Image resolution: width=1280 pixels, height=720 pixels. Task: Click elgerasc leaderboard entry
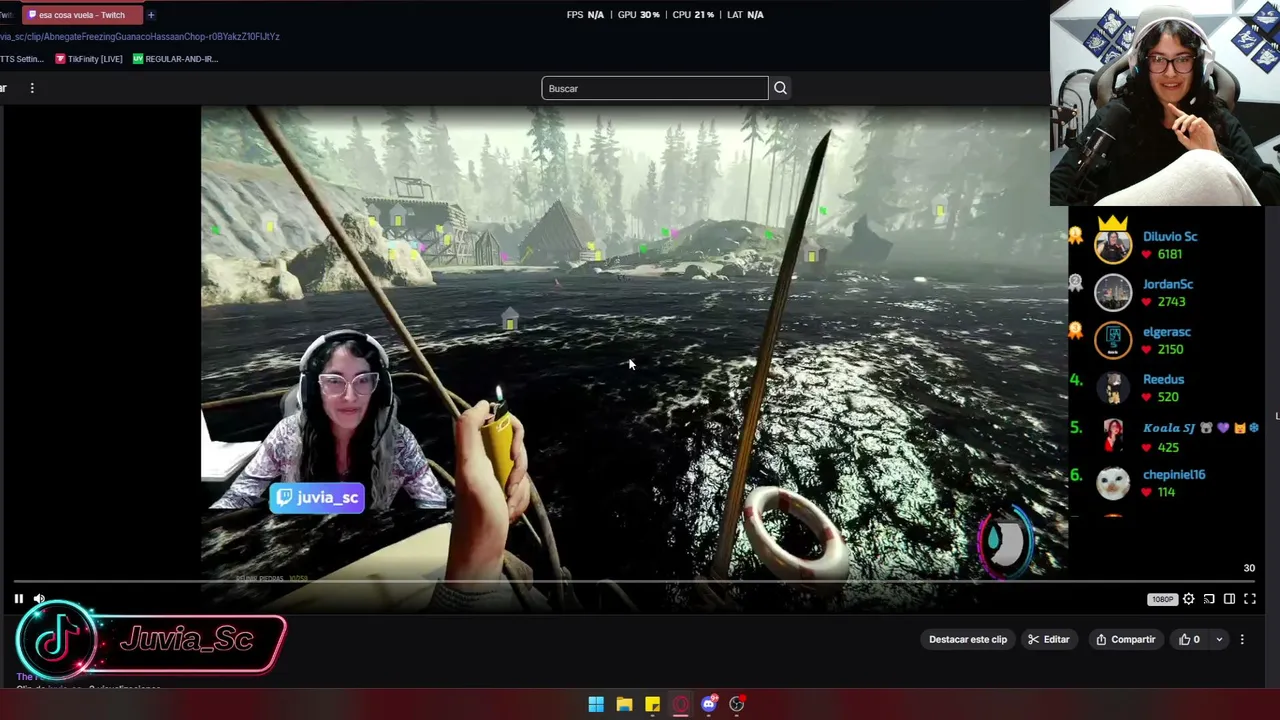1167,332
